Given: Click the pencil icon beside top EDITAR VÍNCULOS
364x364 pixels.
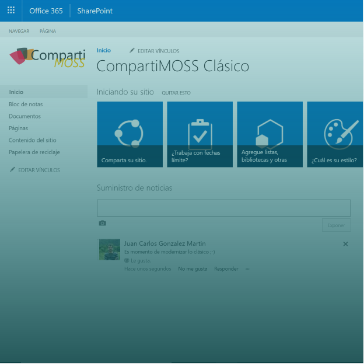Looking at the screenshot, I should tap(132, 50).
